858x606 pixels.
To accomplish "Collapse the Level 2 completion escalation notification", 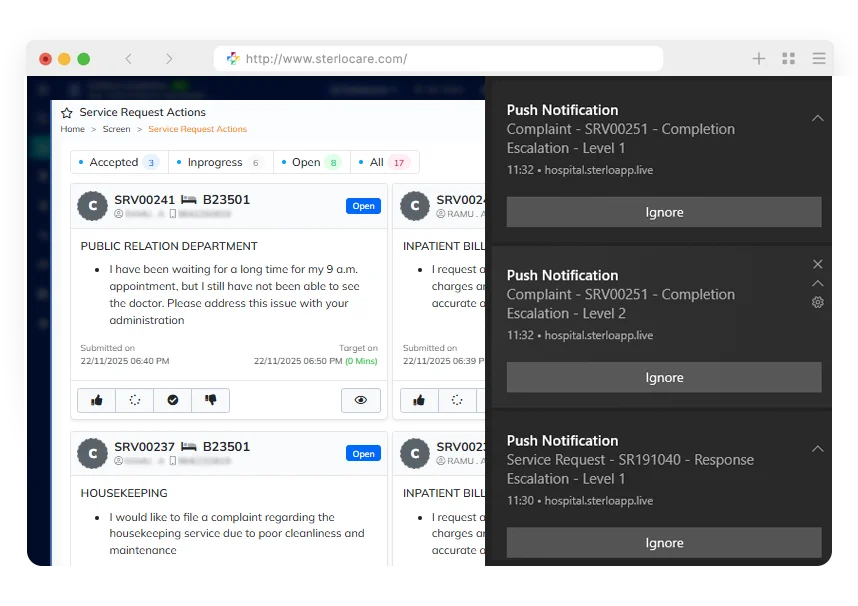I will [x=818, y=283].
